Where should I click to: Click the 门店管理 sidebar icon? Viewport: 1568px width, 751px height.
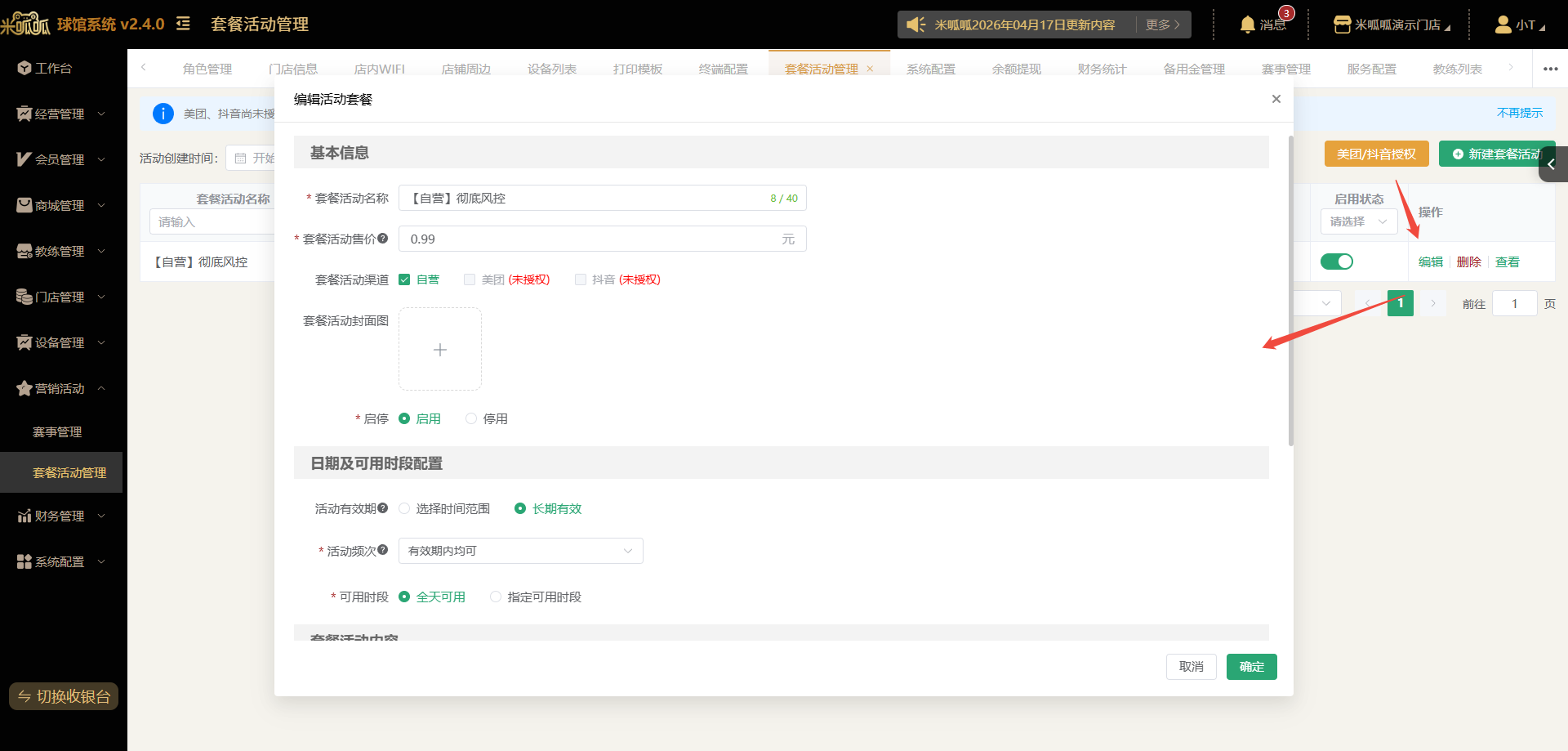click(24, 297)
